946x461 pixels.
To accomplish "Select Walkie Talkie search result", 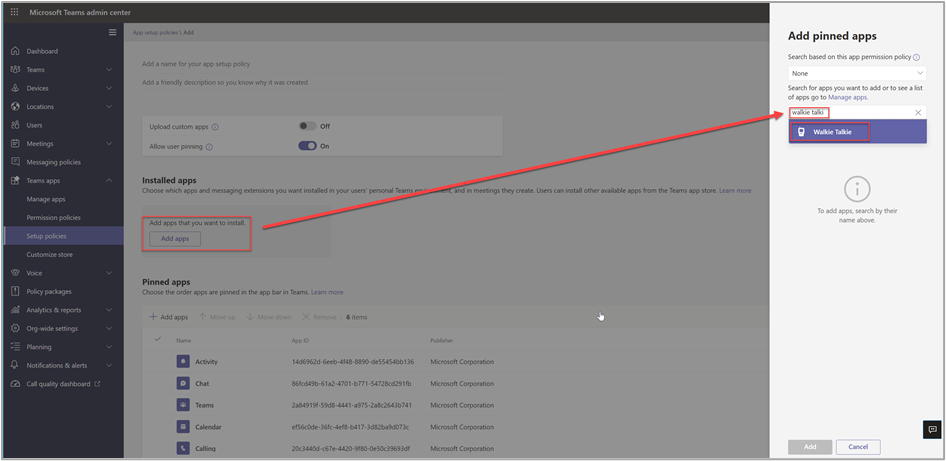I will [857, 132].
